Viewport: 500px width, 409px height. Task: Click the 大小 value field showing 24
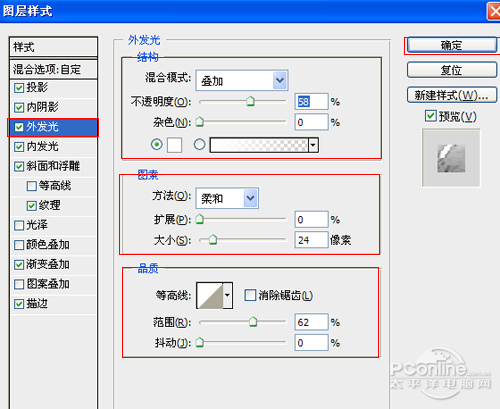tap(311, 240)
